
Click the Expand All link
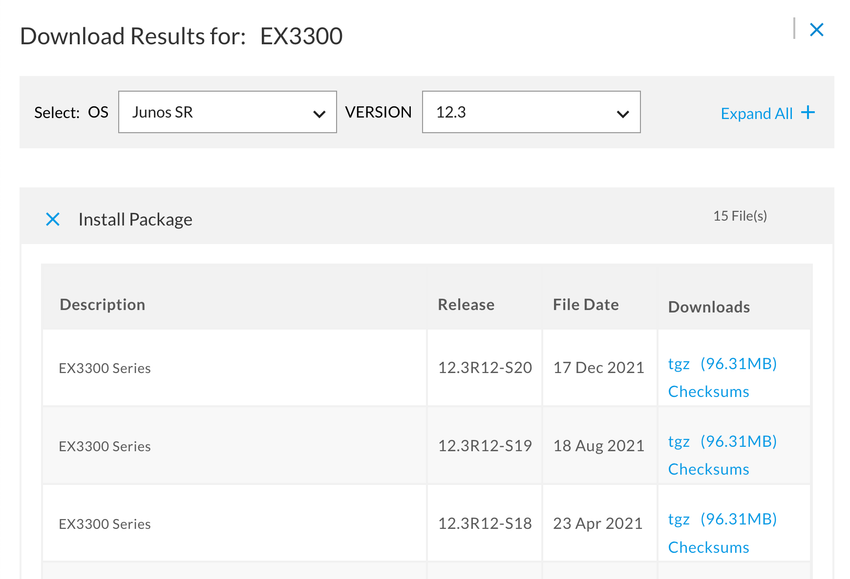(756, 113)
